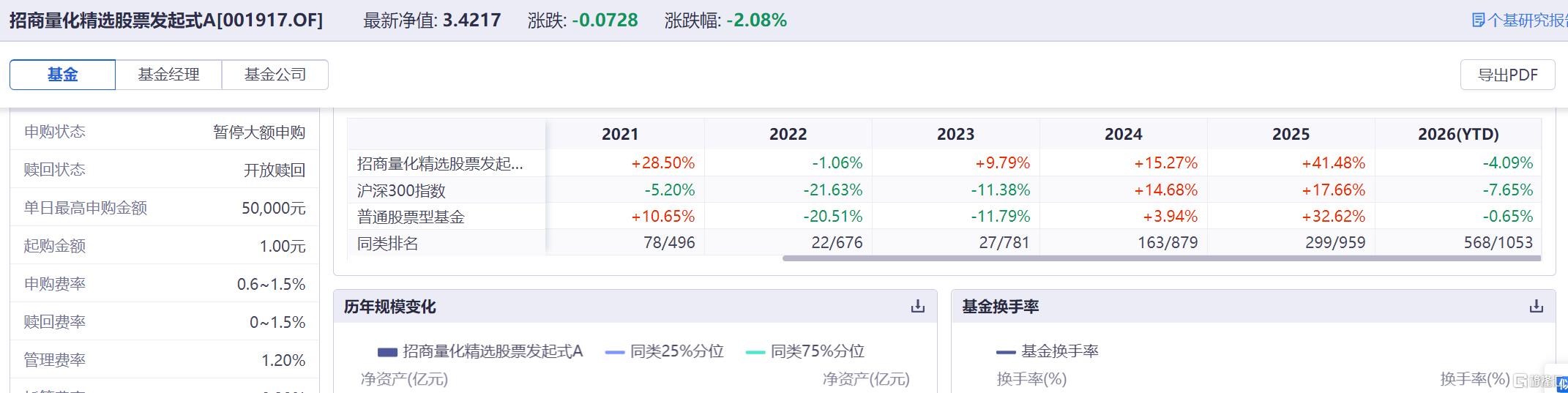This screenshot has width=1568, height=393.
Task: Toggle the 基金换手率 legend series
Action: [x=1048, y=351]
